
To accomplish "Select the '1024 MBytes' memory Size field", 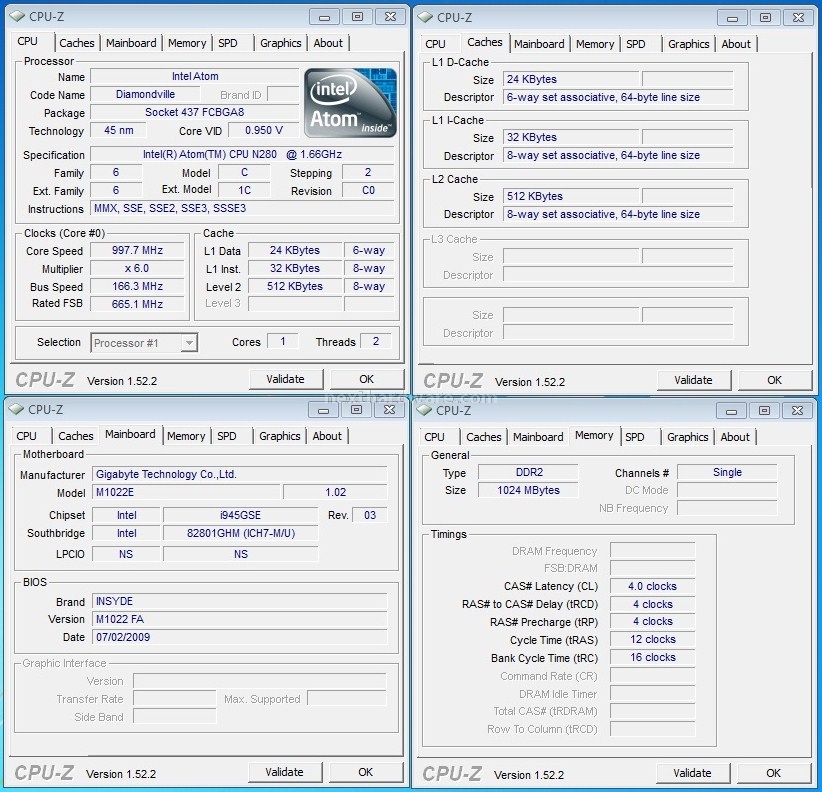I will (528, 490).
